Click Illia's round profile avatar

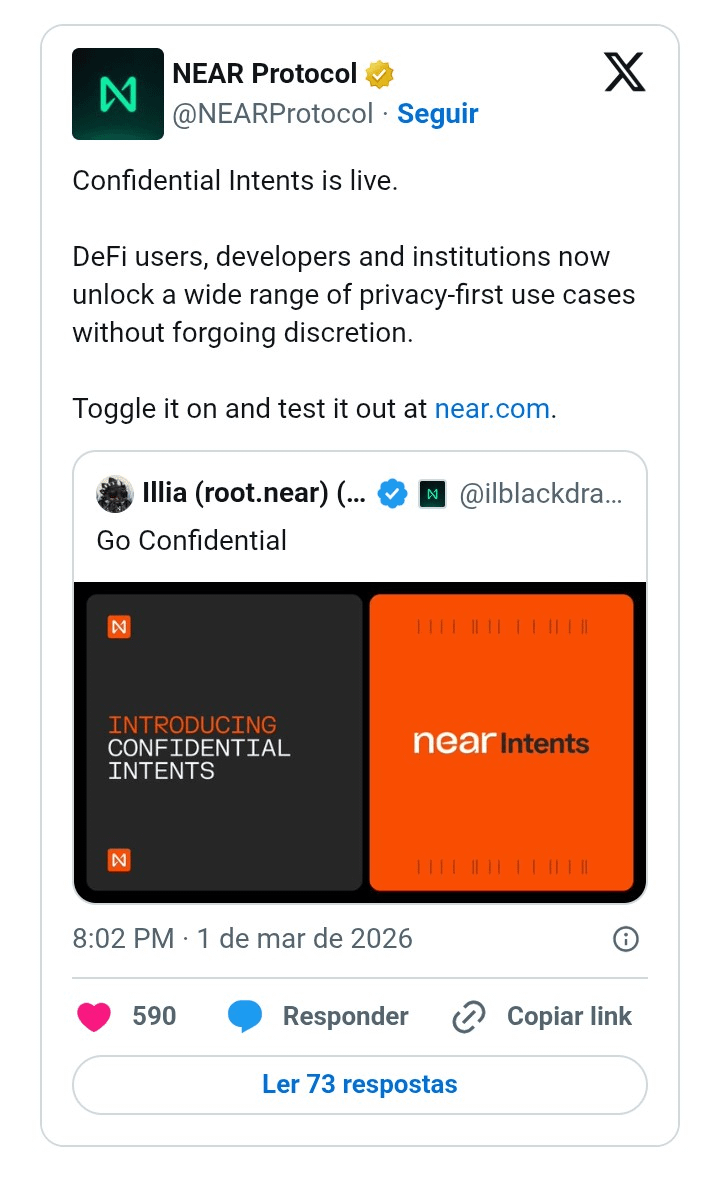115,494
